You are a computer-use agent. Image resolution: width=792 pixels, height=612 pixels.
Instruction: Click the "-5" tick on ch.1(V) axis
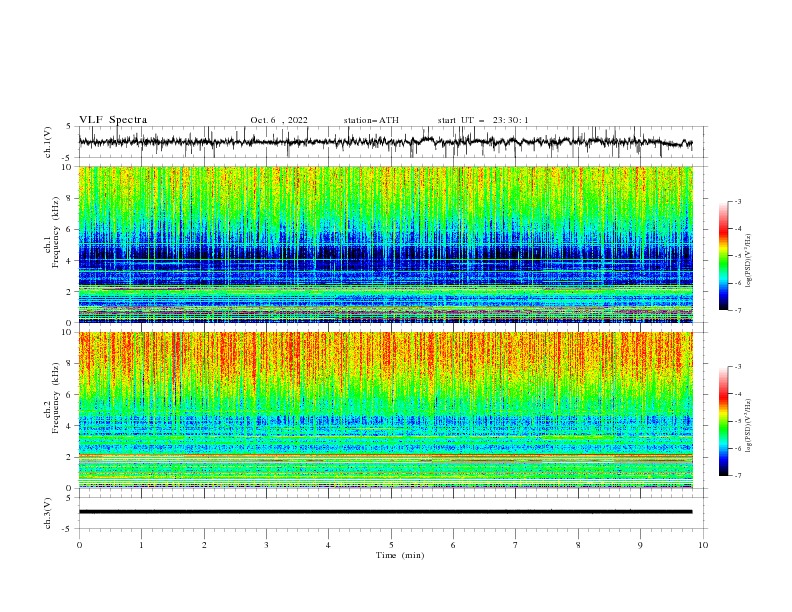pos(68,158)
